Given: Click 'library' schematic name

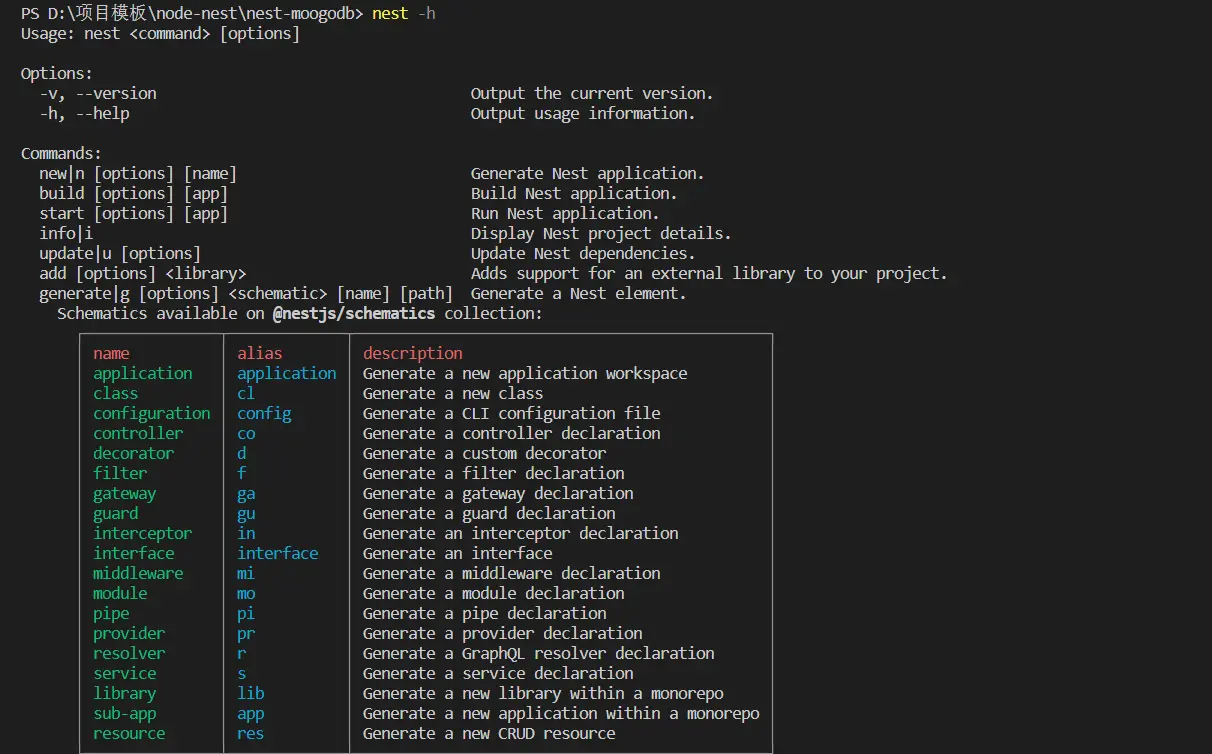Looking at the screenshot, I should [125, 693].
